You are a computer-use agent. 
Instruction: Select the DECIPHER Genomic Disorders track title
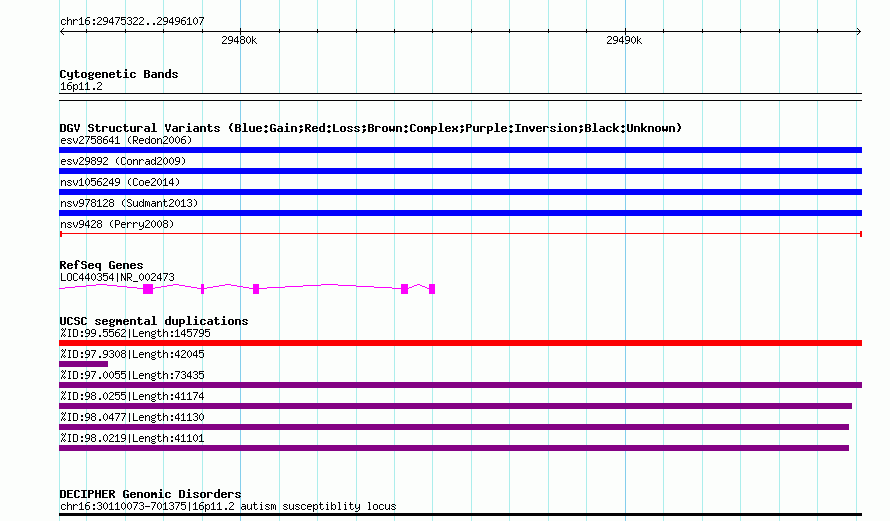(x=150, y=494)
